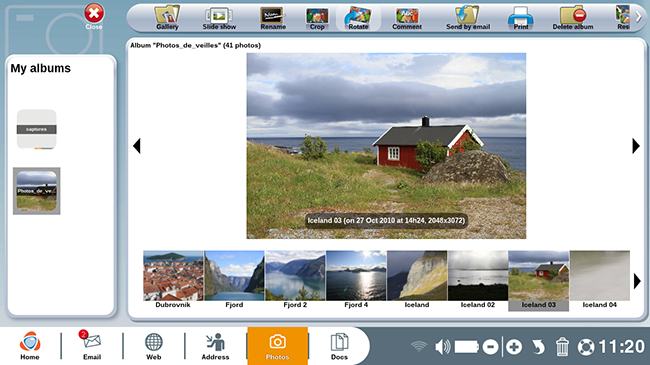The height and width of the screenshot is (365, 650).
Task: Open the captures album
Action: pyautogui.click(x=36, y=129)
